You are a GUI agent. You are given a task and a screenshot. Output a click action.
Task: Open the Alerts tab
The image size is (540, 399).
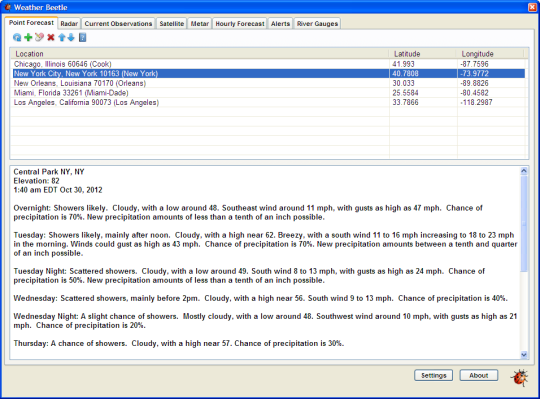[x=280, y=24]
